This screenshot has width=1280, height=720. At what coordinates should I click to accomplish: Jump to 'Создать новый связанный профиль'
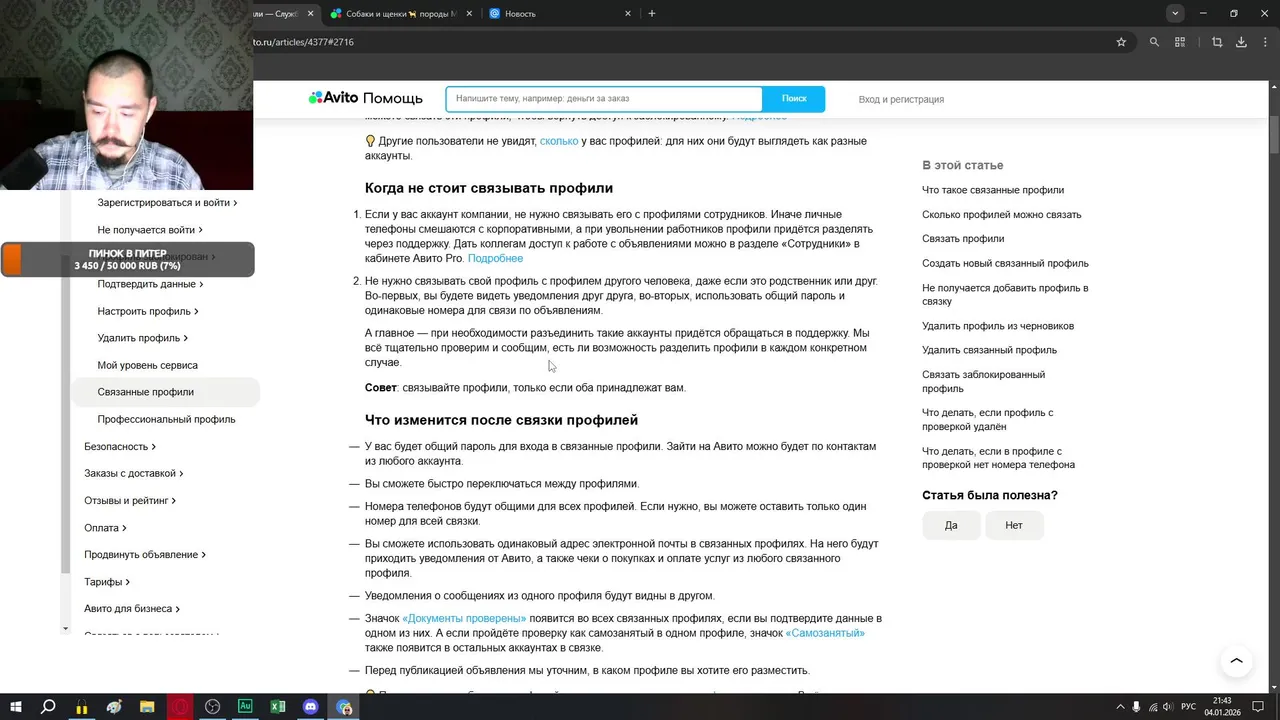(1005, 264)
